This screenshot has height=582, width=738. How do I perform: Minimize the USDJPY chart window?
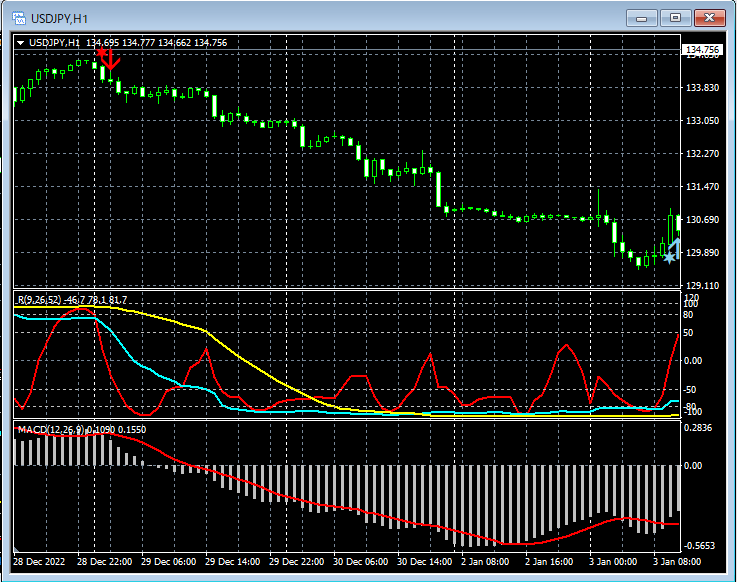pos(642,18)
